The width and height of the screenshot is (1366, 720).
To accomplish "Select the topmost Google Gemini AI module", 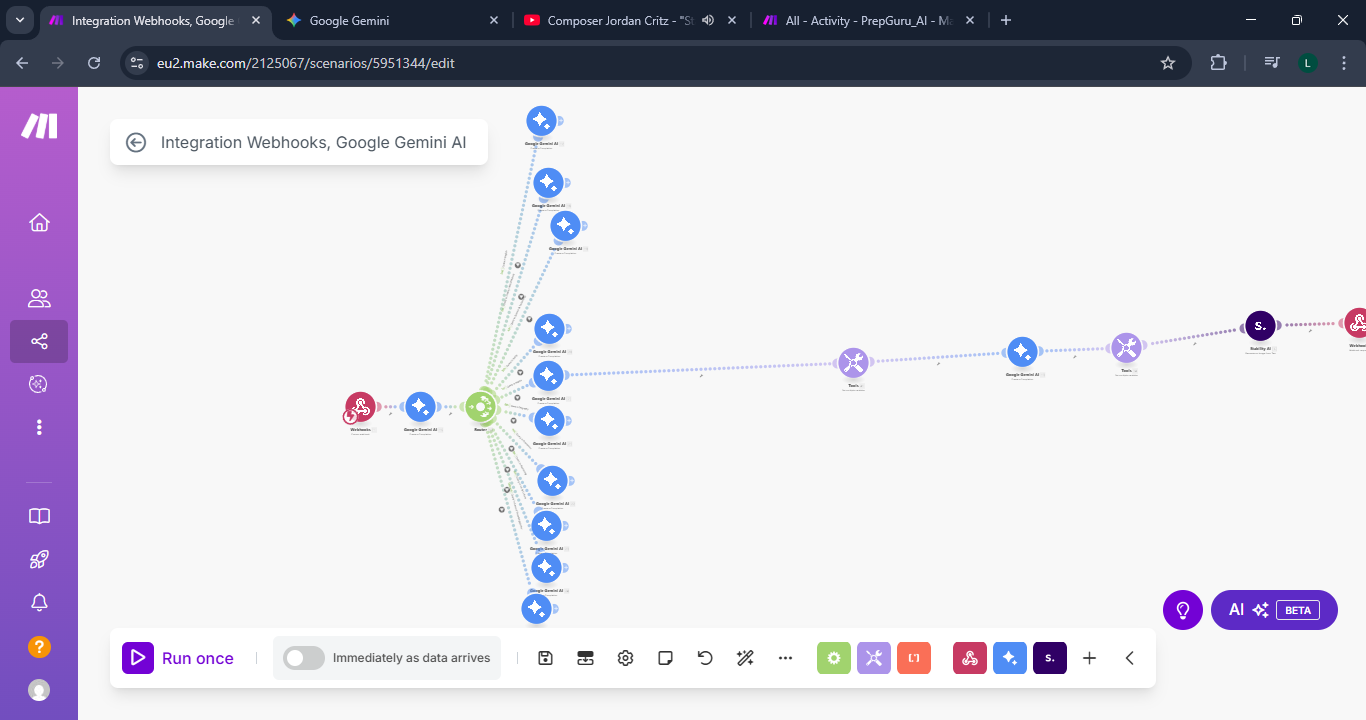I will pos(541,121).
